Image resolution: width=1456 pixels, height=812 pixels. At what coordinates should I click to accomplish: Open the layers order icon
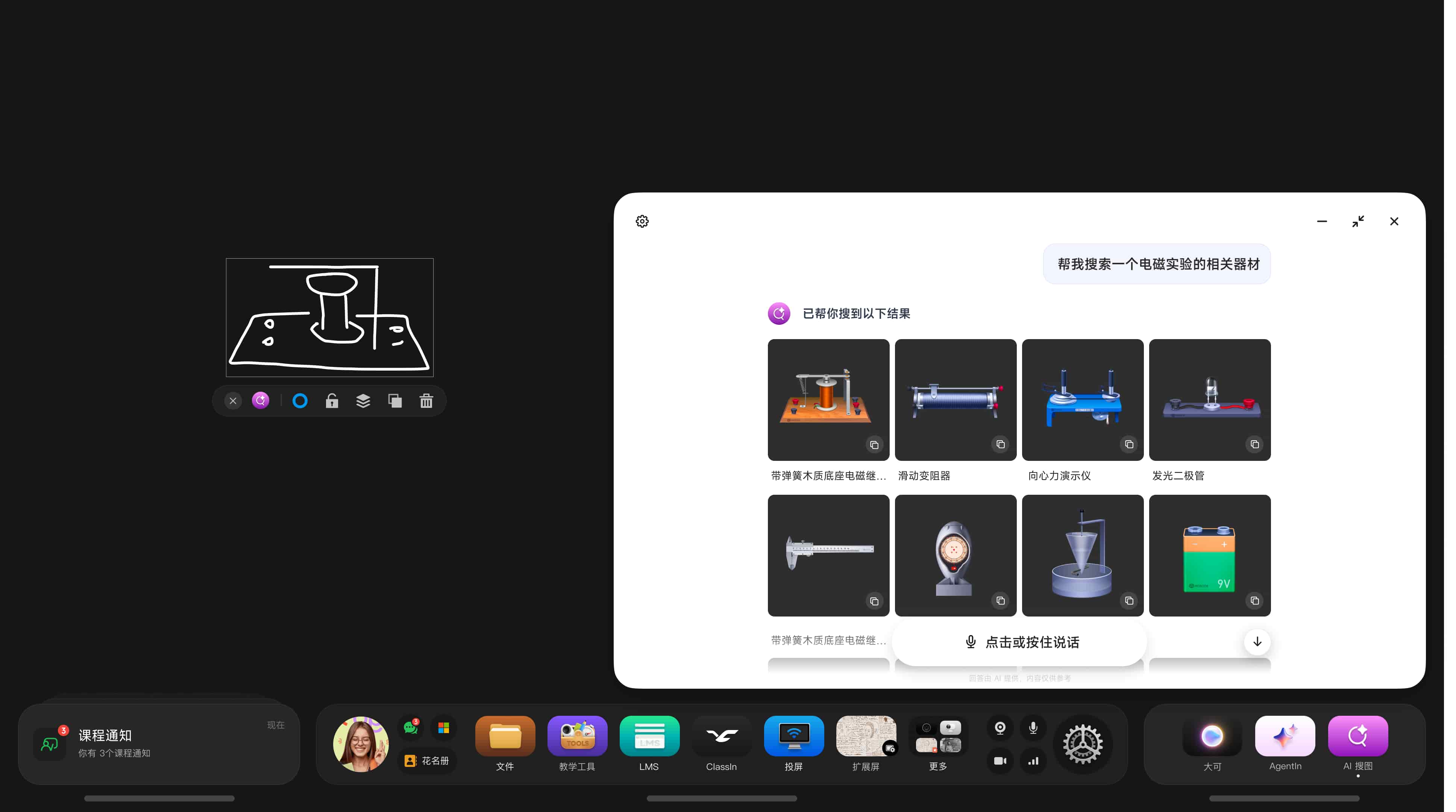click(363, 401)
